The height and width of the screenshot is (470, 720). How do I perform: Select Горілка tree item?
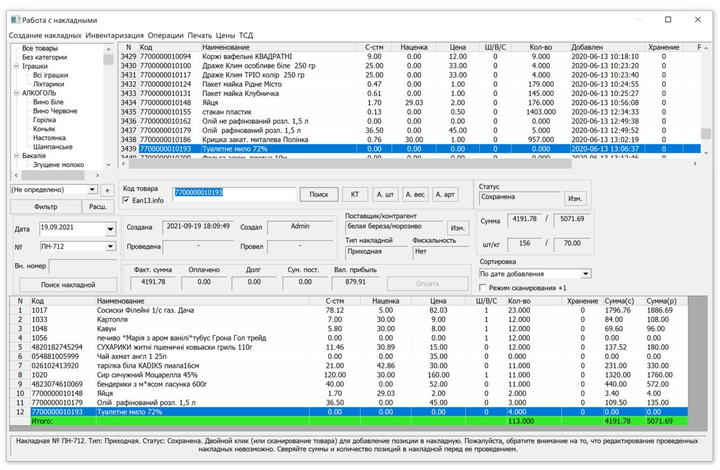tap(45, 120)
